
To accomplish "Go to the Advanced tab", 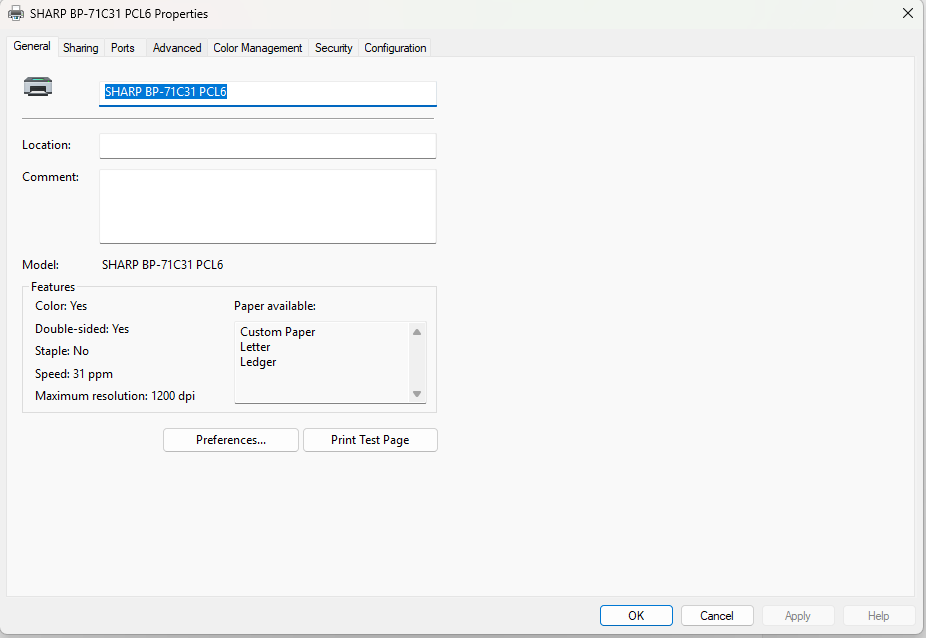I will (177, 48).
